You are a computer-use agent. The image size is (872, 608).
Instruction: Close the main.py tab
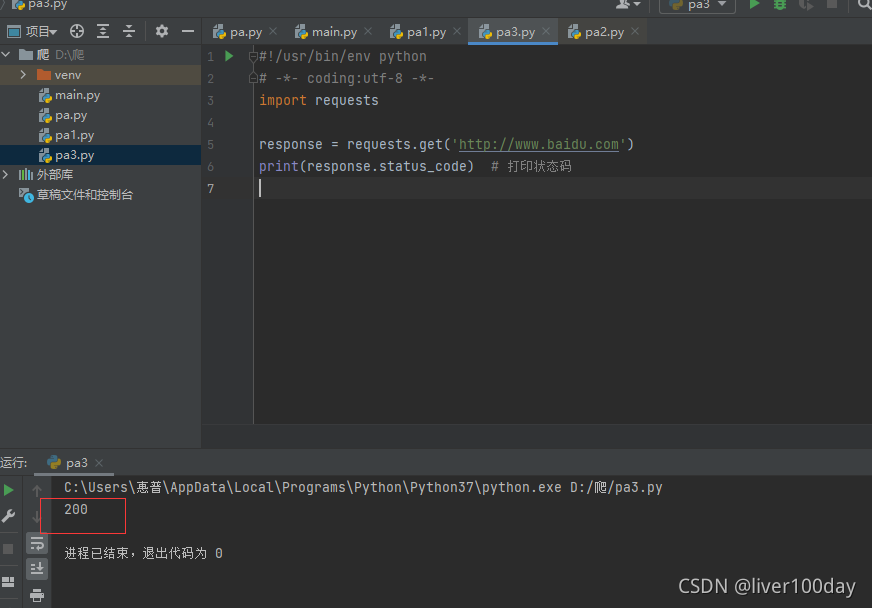point(368,32)
